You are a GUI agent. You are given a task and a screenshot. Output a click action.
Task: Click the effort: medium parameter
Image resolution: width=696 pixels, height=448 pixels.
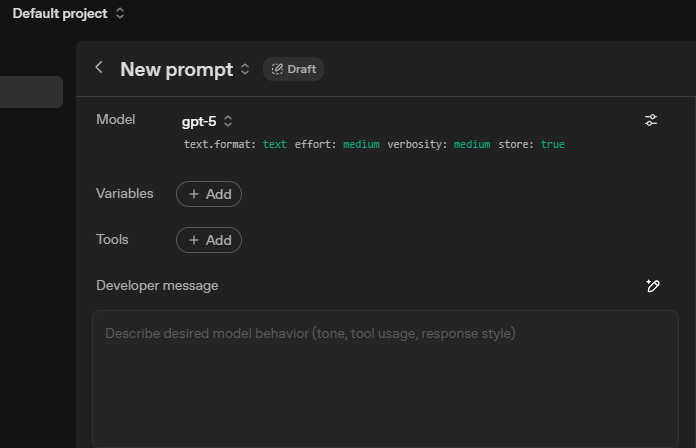[x=337, y=145]
